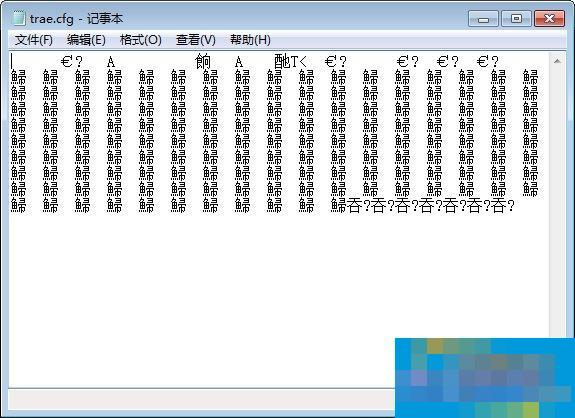Click the 酏T< text in first line

pyautogui.click(x=290, y=62)
